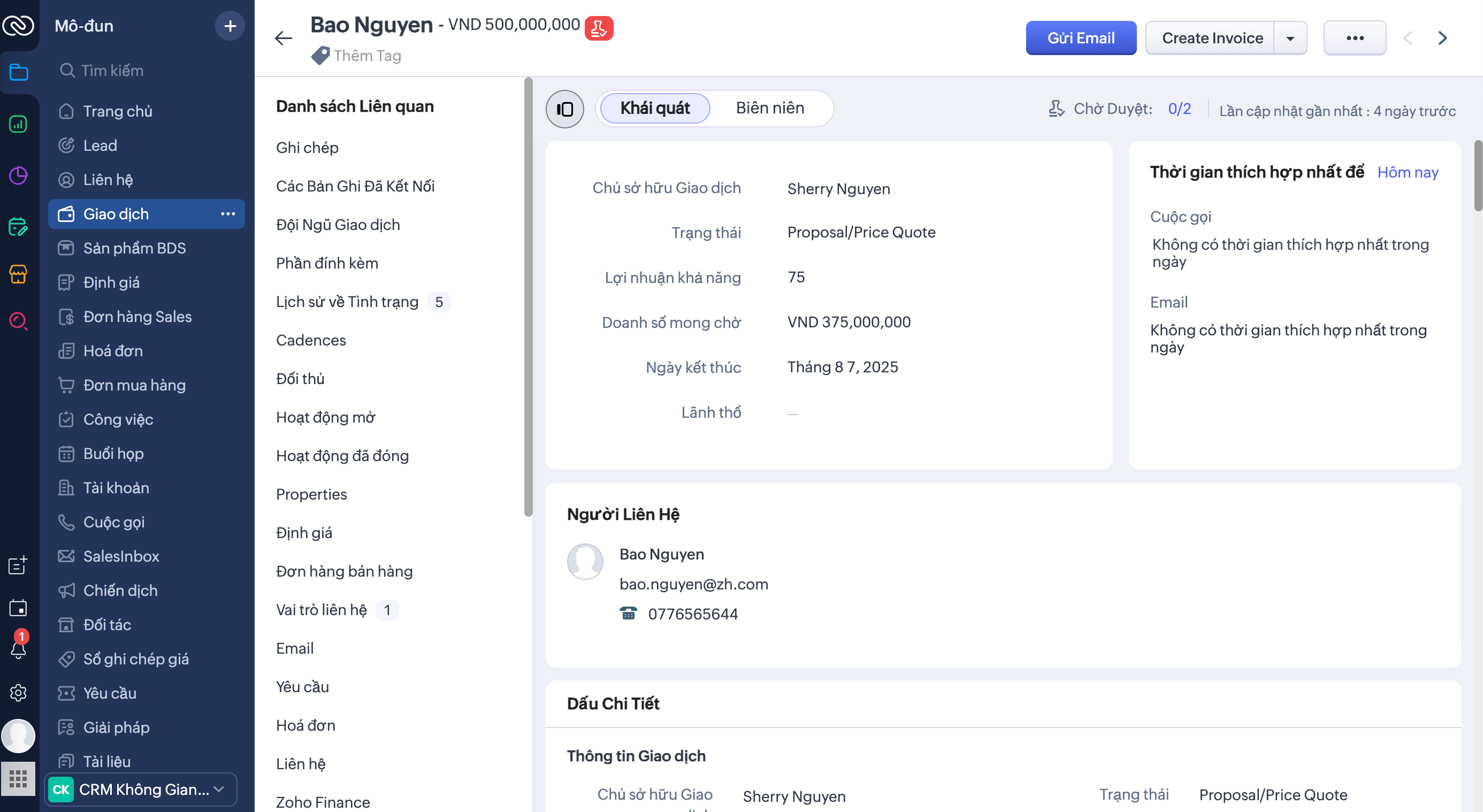The width and height of the screenshot is (1483, 812).
Task: Open the folder modules icon in left rail
Action: click(x=18, y=73)
